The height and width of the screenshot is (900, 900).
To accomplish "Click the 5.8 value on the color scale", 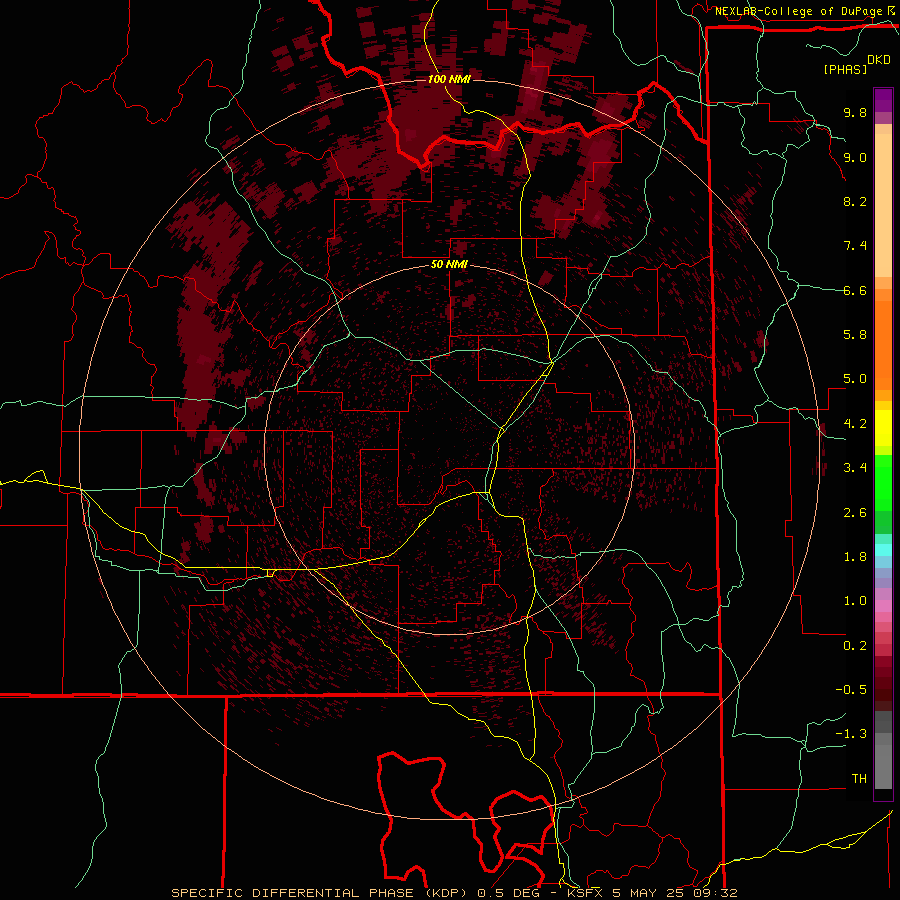I will click(855, 335).
